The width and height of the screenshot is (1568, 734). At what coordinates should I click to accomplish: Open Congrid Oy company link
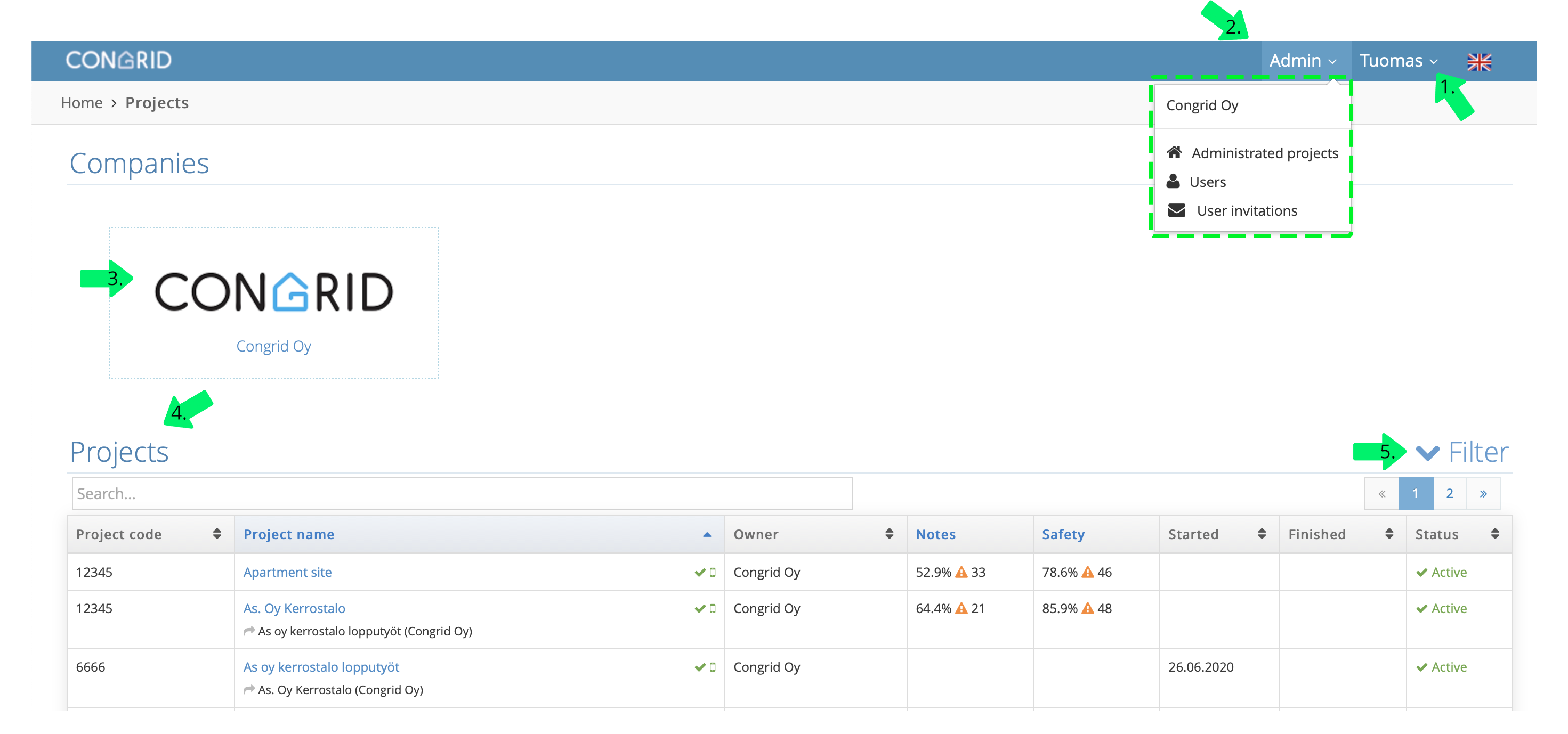coord(274,346)
